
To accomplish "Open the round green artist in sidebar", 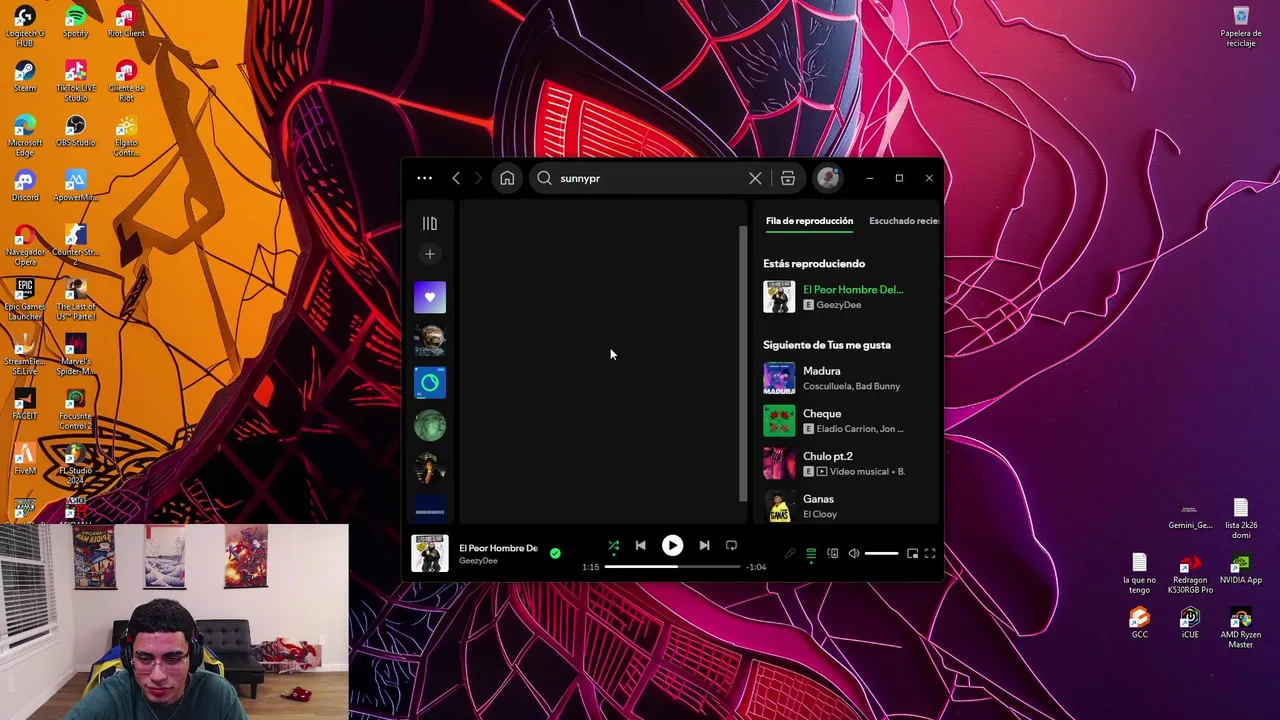I will (x=430, y=426).
